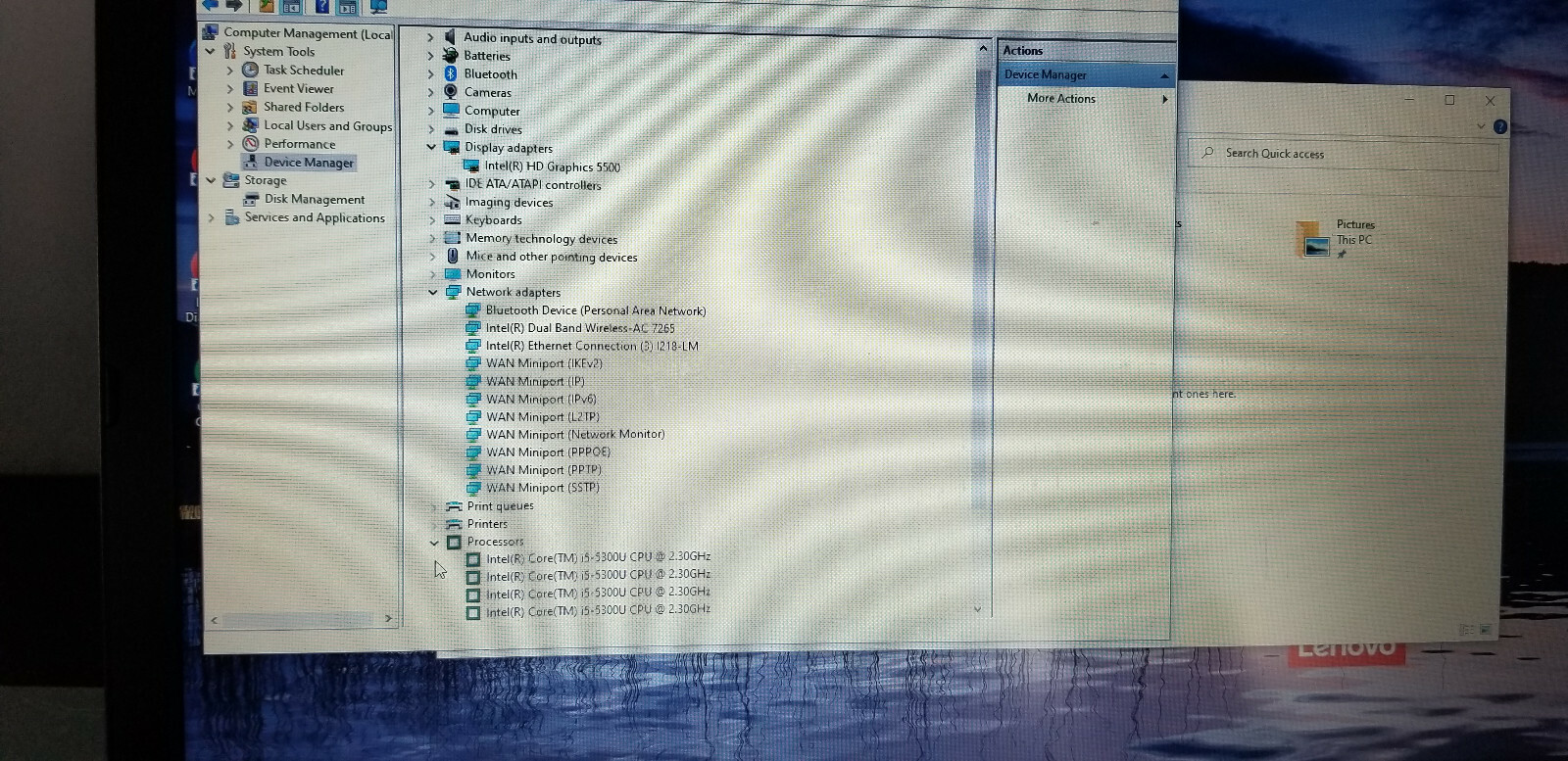The height and width of the screenshot is (761, 1568).
Task: Expand Services and Applications node
Action: point(211,217)
